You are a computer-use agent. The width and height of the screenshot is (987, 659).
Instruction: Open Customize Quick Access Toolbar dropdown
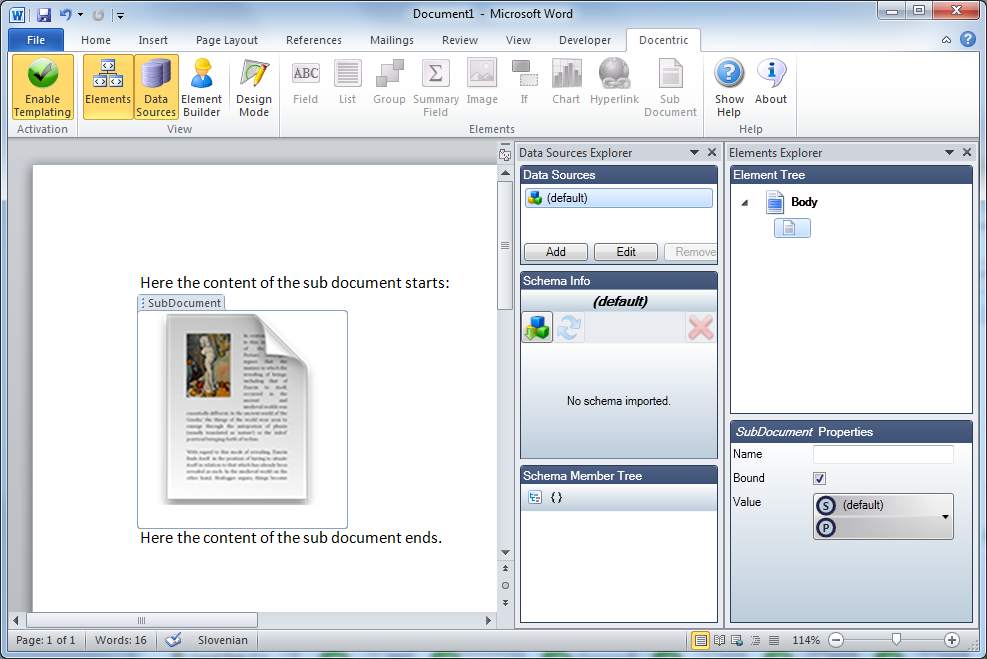pyautogui.click(x=120, y=15)
